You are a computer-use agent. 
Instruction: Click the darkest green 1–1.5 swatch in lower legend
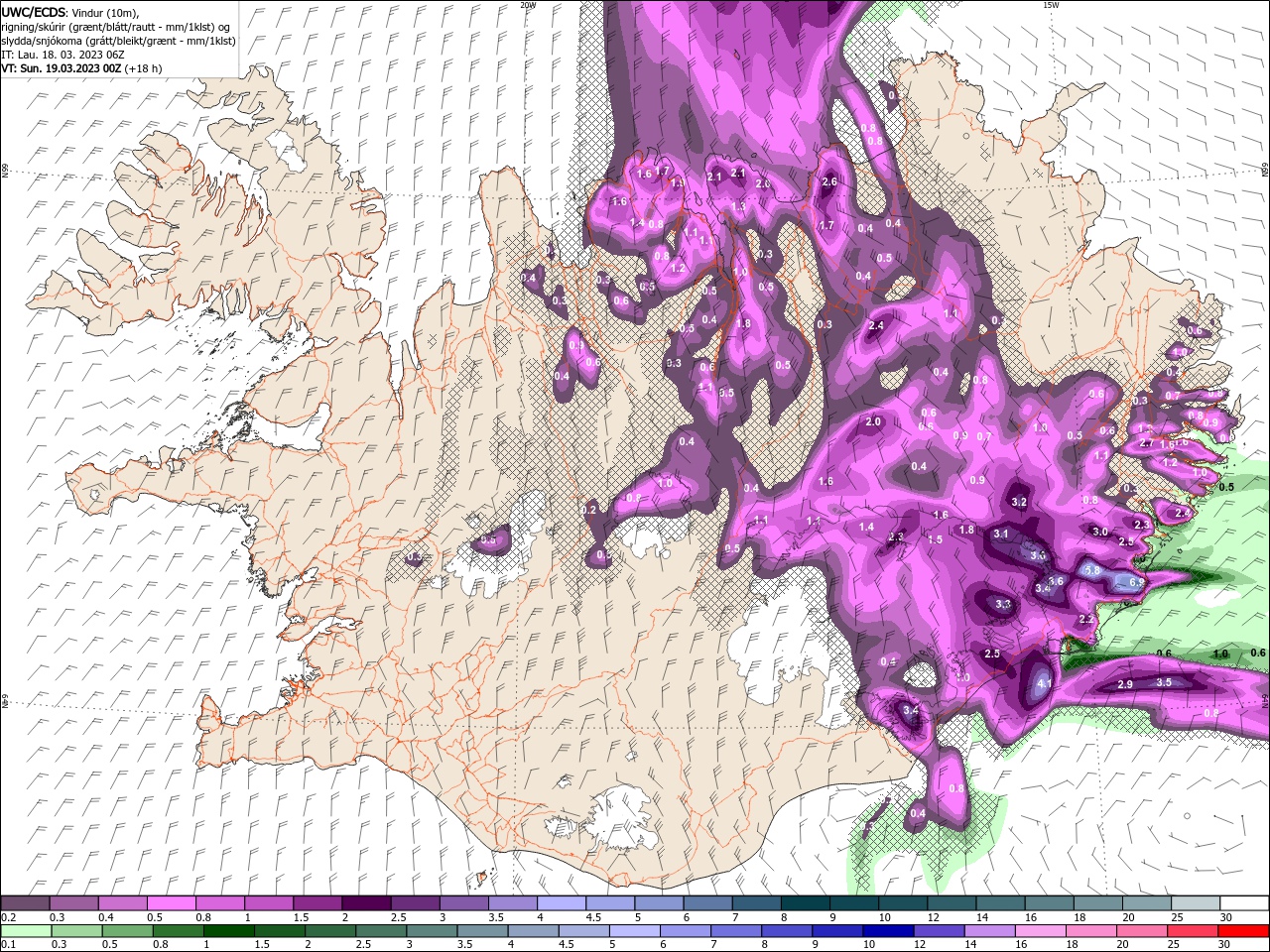tap(228, 930)
